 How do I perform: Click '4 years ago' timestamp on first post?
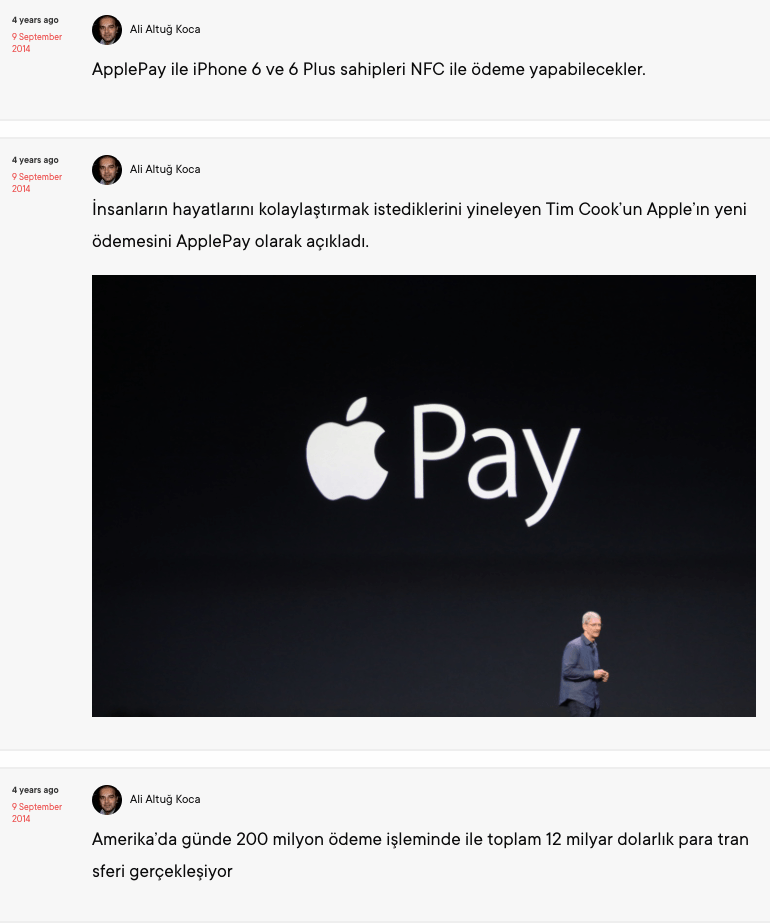click(x=35, y=20)
